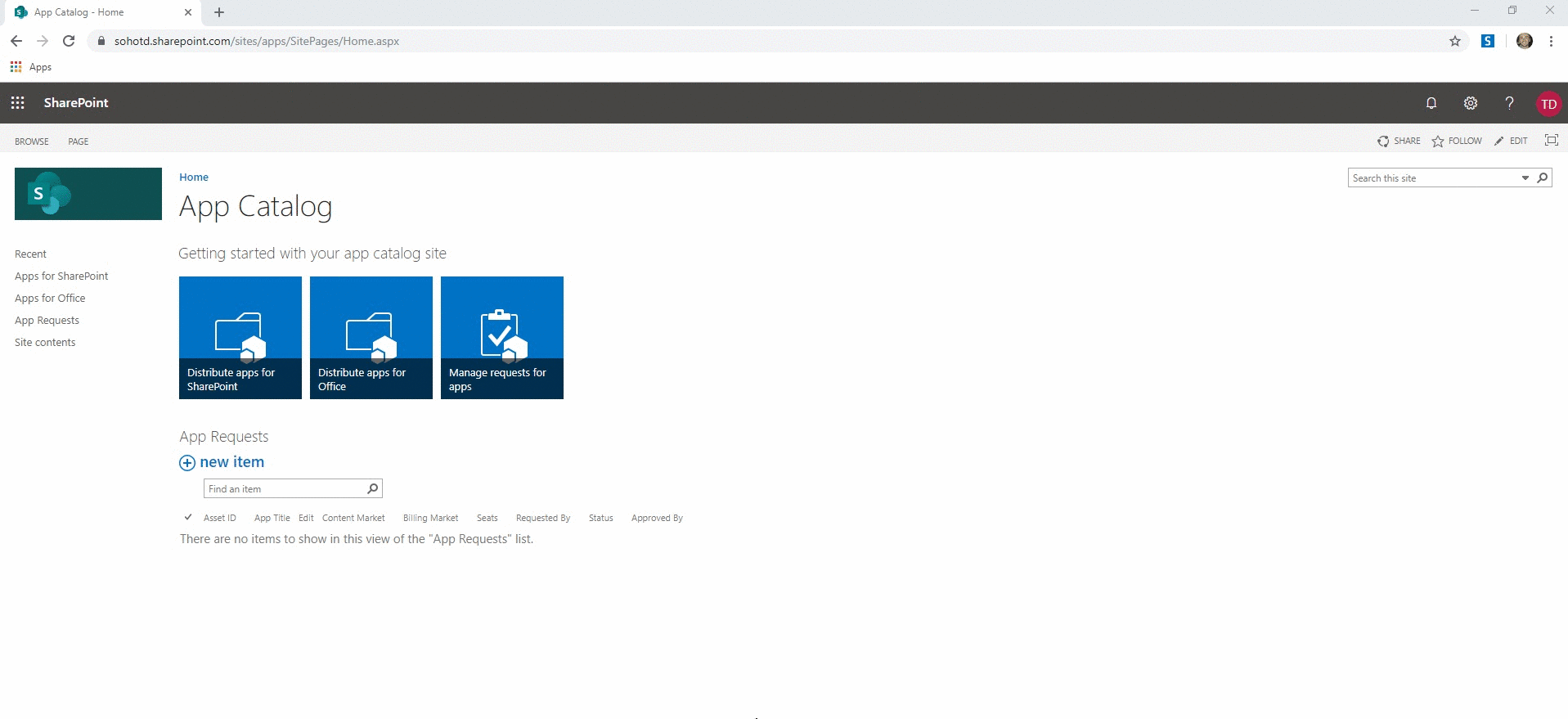Screen dimensions: 1568x719
Task: Click the Home breadcrumb link
Action: point(194,177)
